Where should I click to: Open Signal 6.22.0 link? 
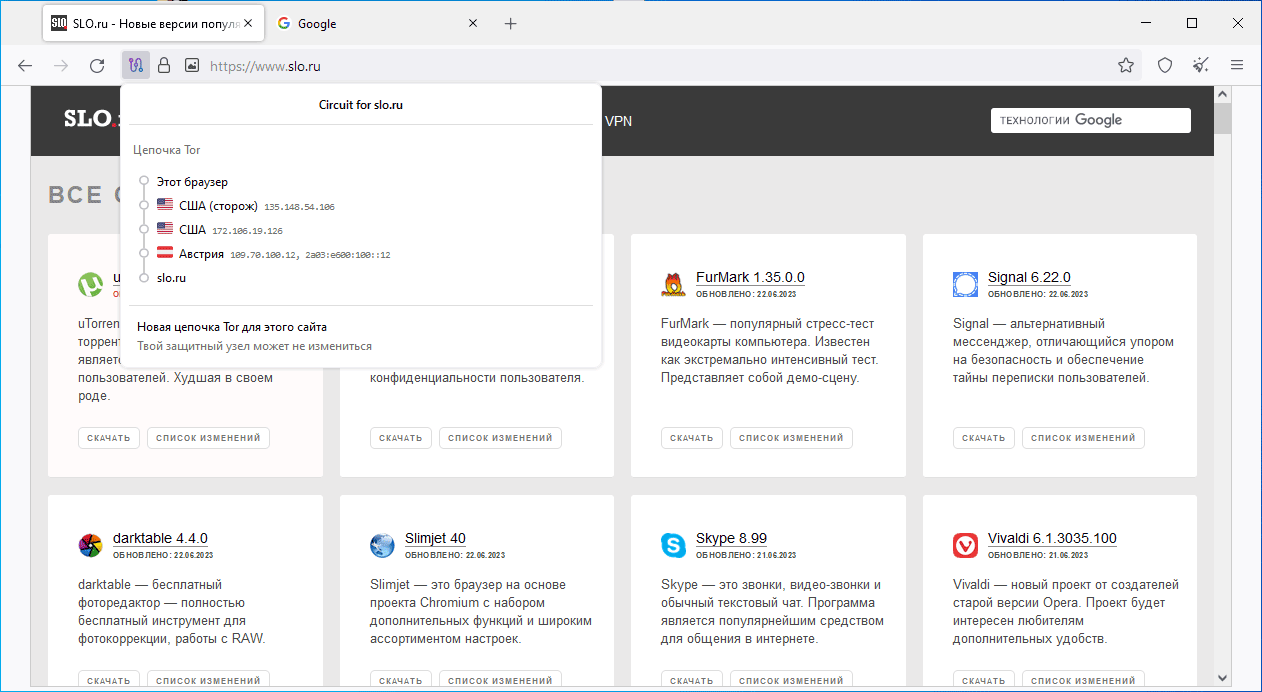(1029, 277)
